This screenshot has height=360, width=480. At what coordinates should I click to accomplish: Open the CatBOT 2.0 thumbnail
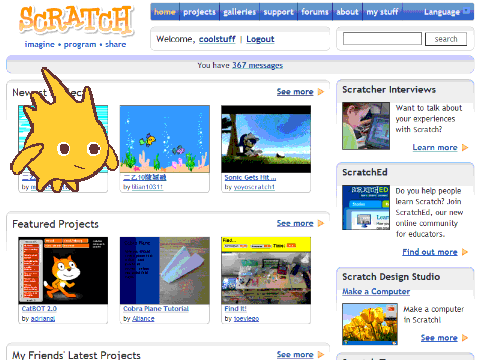point(63,271)
